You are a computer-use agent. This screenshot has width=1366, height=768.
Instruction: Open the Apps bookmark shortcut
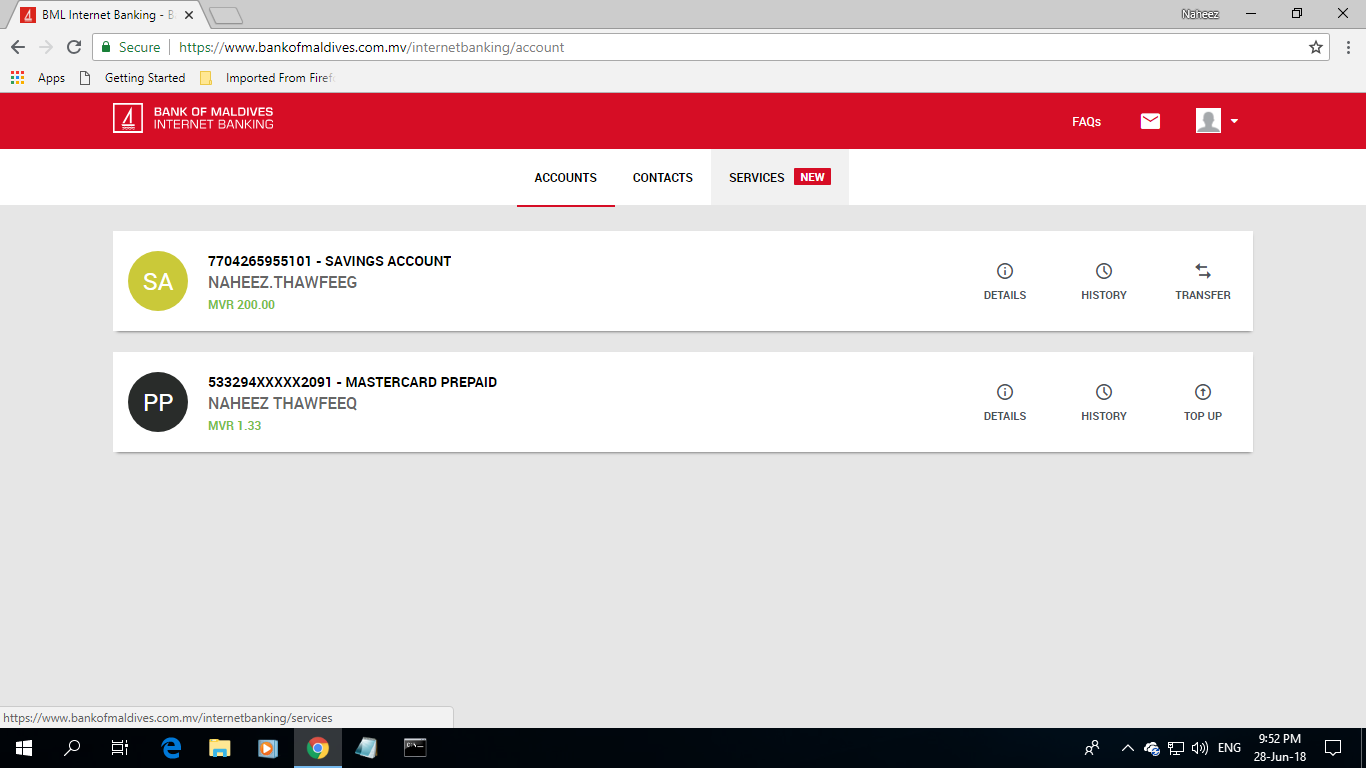pyautogui.click(x=38, y=78)
